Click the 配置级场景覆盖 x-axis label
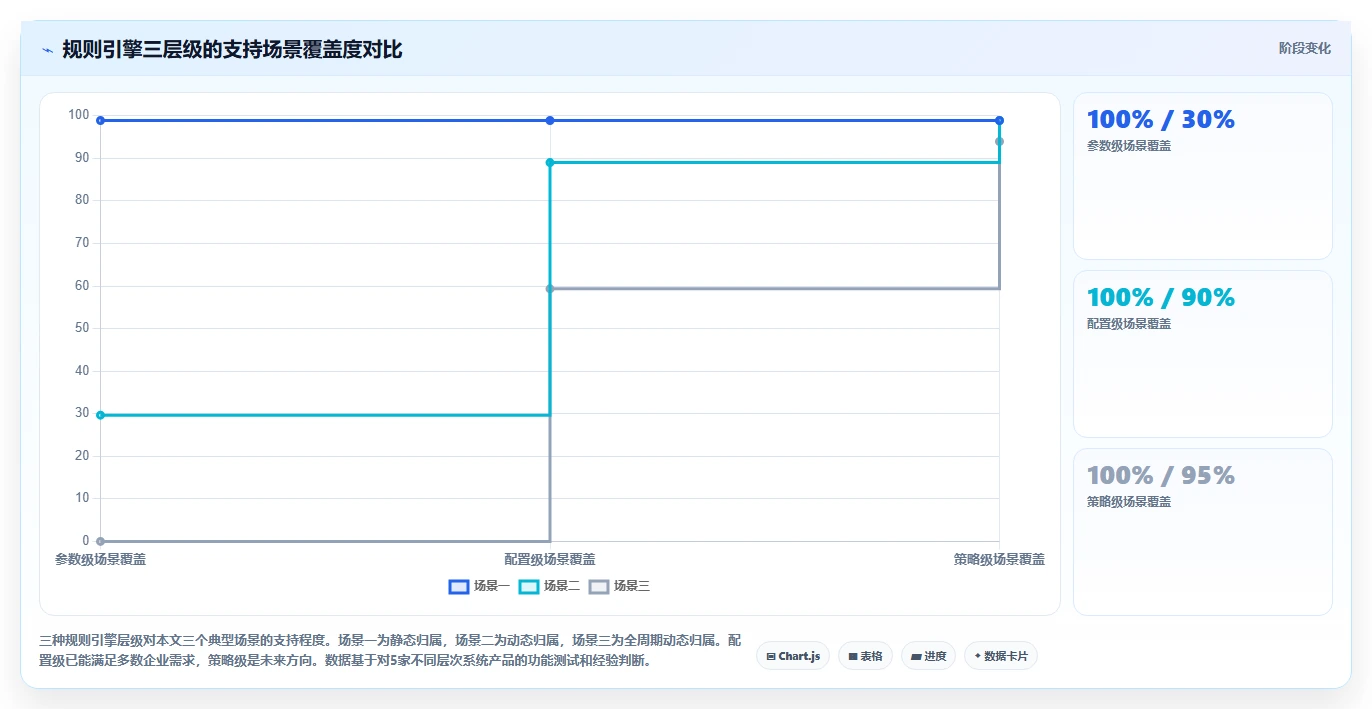 [x=550, y=560]
